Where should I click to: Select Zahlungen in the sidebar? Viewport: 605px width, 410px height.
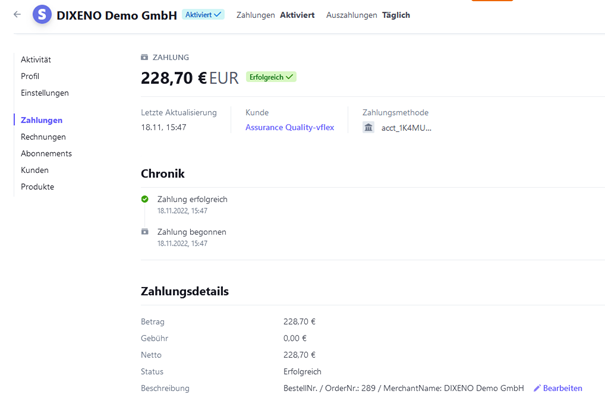(42, 120)
